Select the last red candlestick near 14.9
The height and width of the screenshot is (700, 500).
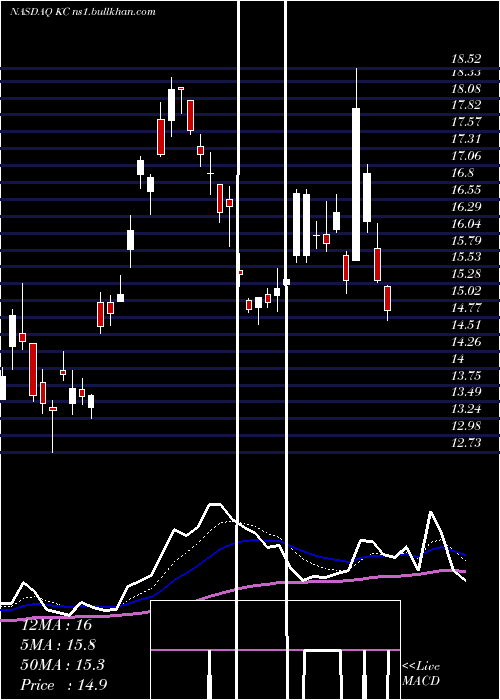click(388, 298)
